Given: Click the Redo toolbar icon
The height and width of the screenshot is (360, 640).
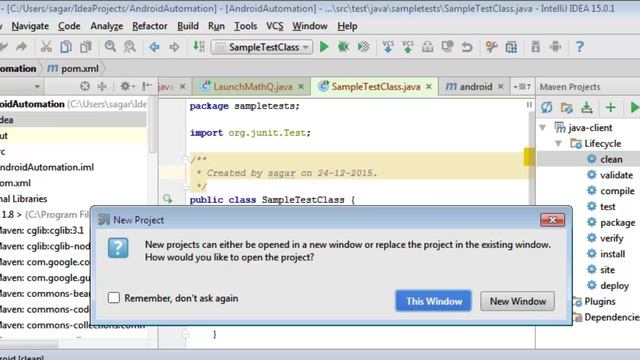Looking at the screenshot, I should pyautogui.click(x=22, y=47).
